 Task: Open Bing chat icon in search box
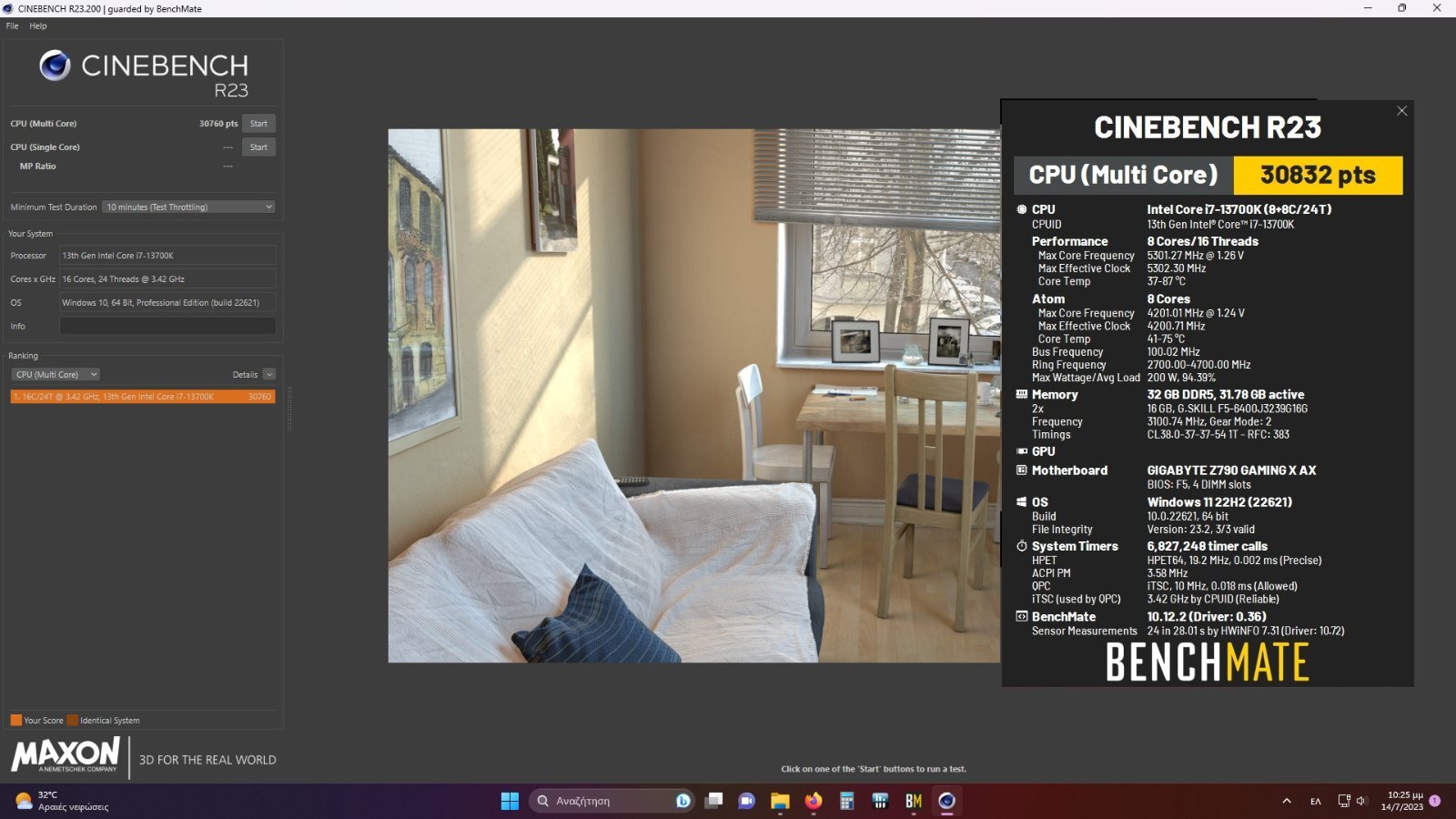click(682, 801)
